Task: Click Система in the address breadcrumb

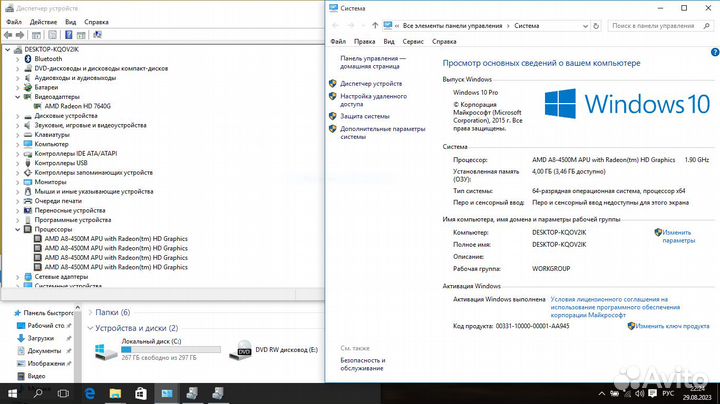Action: [x=527, y=26]
